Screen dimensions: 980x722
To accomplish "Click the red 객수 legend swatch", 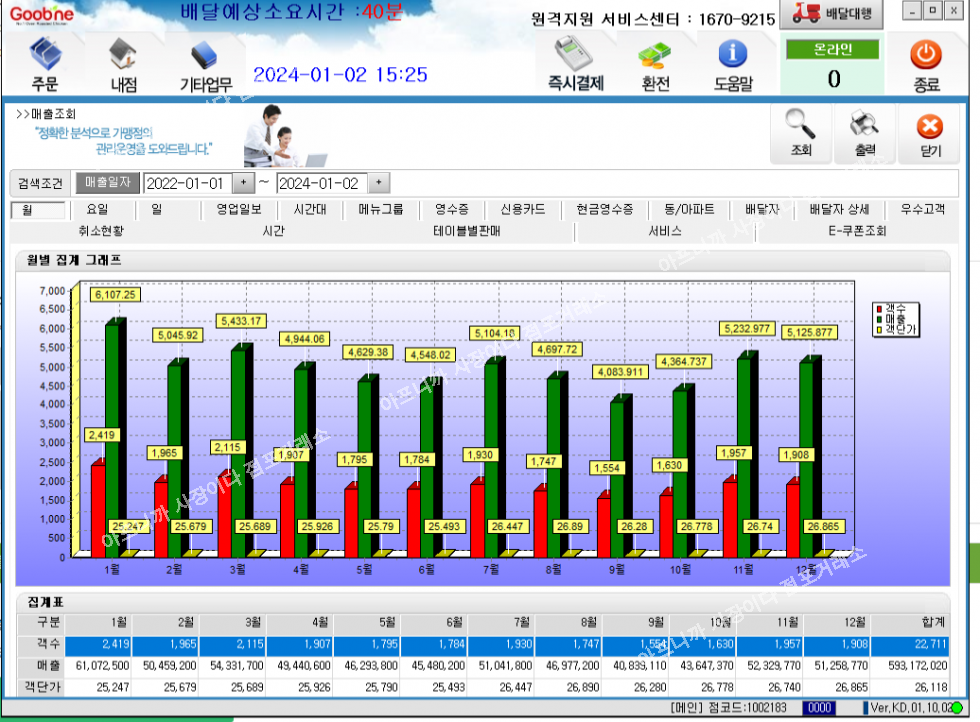I will (x=879, y=308).
